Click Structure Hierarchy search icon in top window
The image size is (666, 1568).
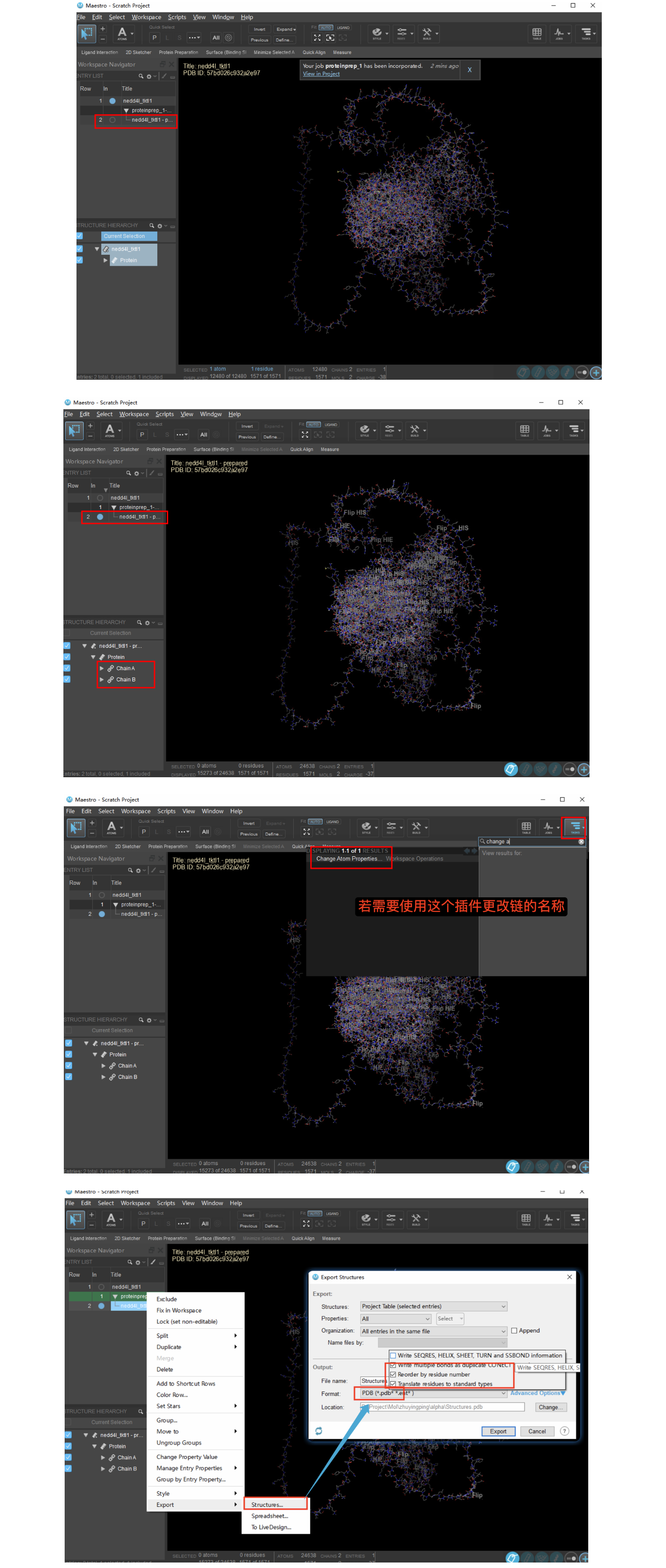click(x=152, y=225)
